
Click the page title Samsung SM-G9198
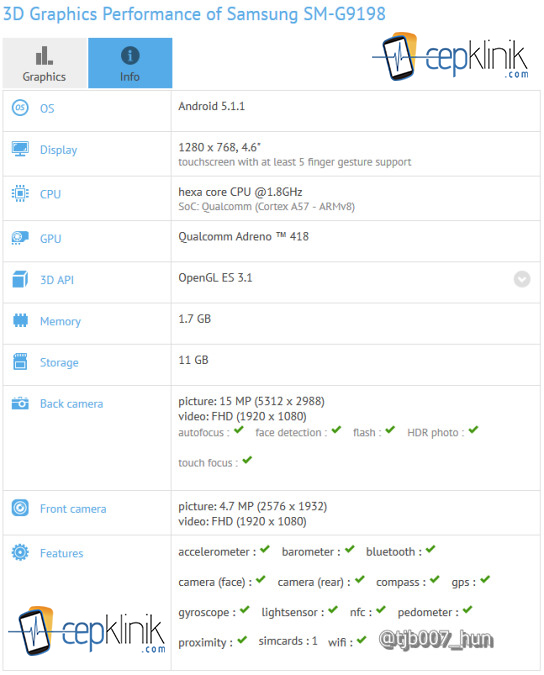coord(306,14)
